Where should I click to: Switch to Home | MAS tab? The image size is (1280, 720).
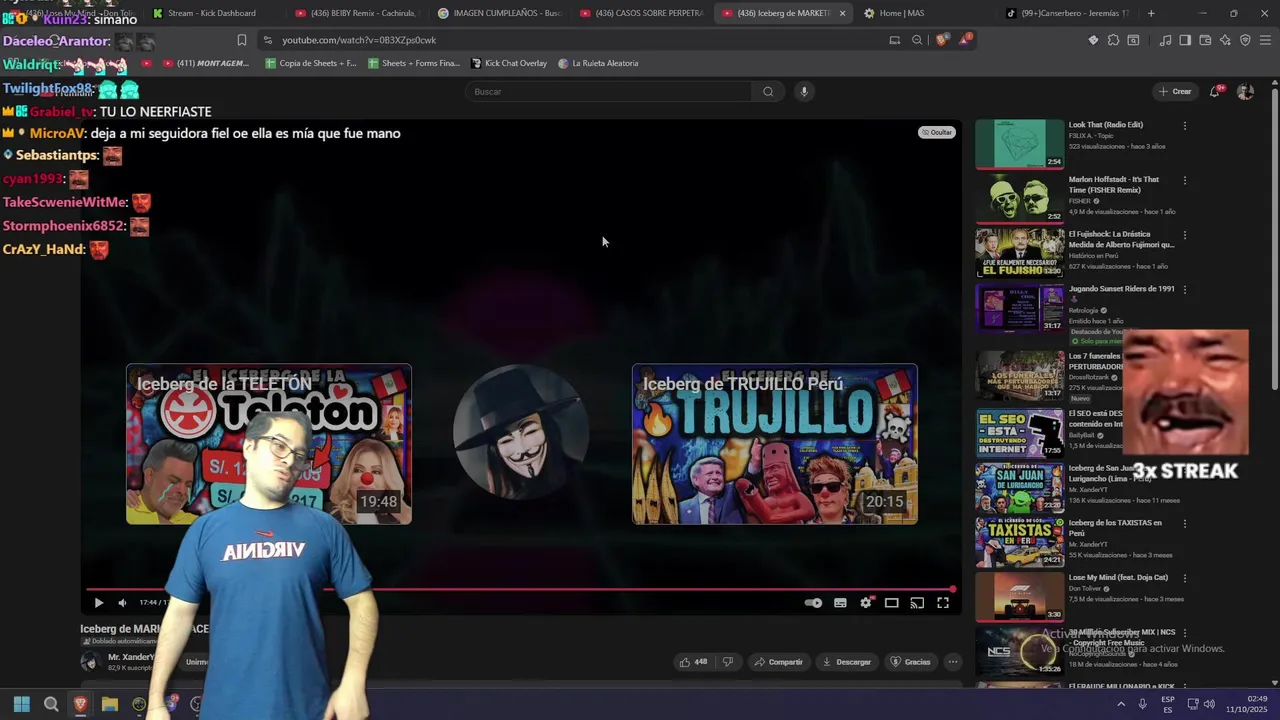895,13
